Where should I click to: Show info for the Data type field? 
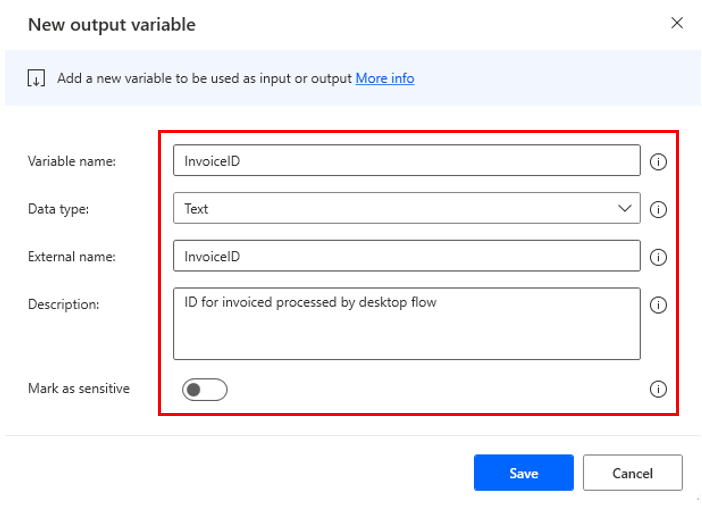(658, 209)
